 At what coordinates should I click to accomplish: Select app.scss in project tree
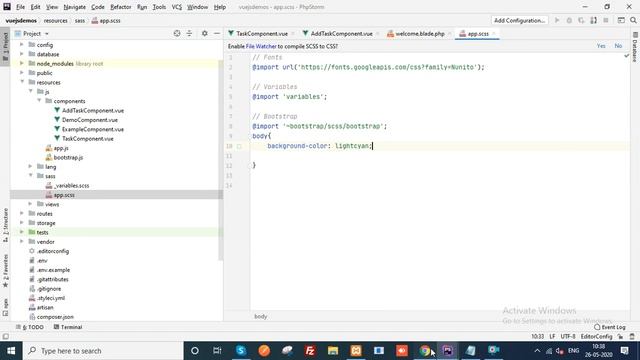pos(64,195)
